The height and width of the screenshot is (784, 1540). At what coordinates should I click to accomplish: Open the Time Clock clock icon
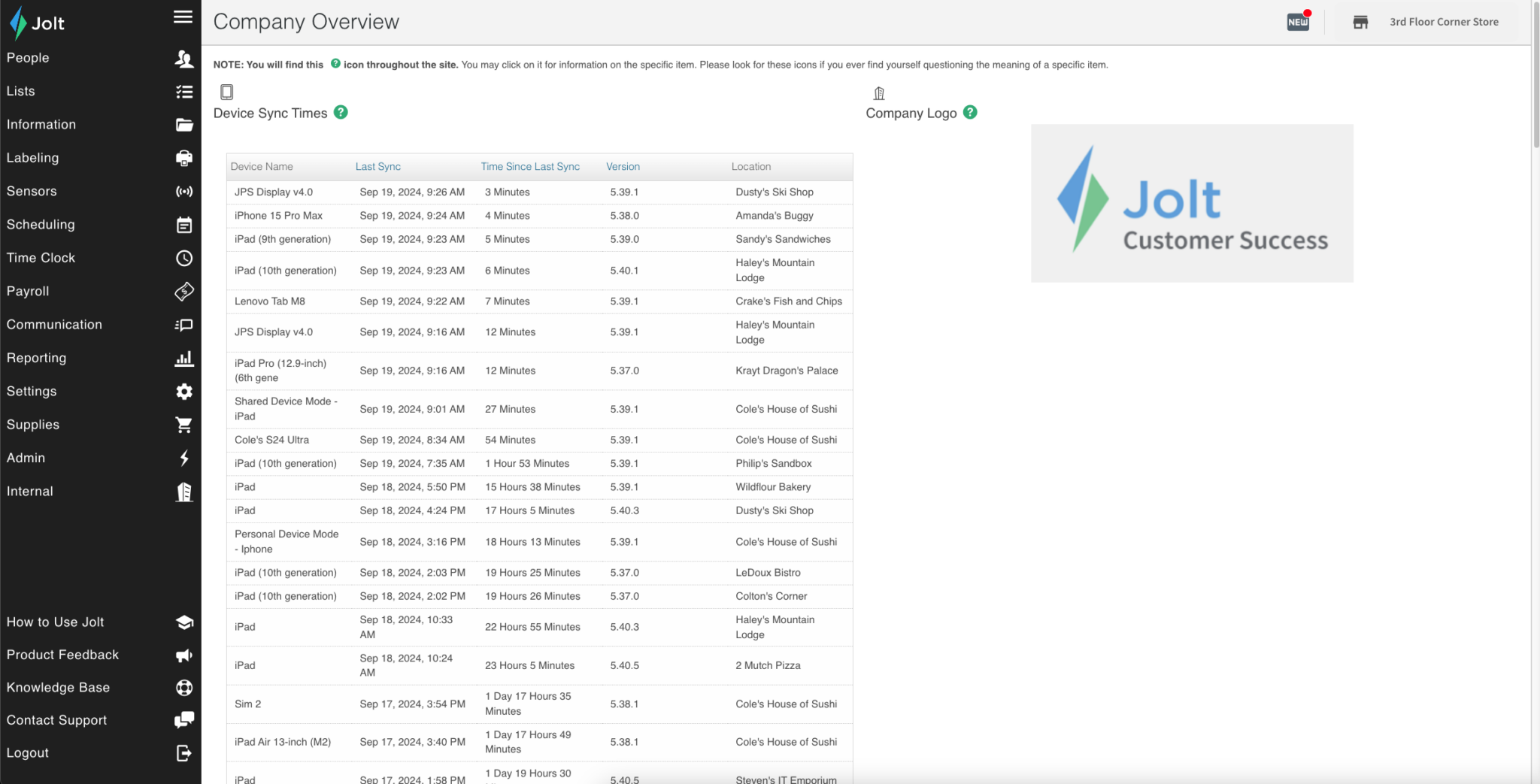tap(184, 258)
